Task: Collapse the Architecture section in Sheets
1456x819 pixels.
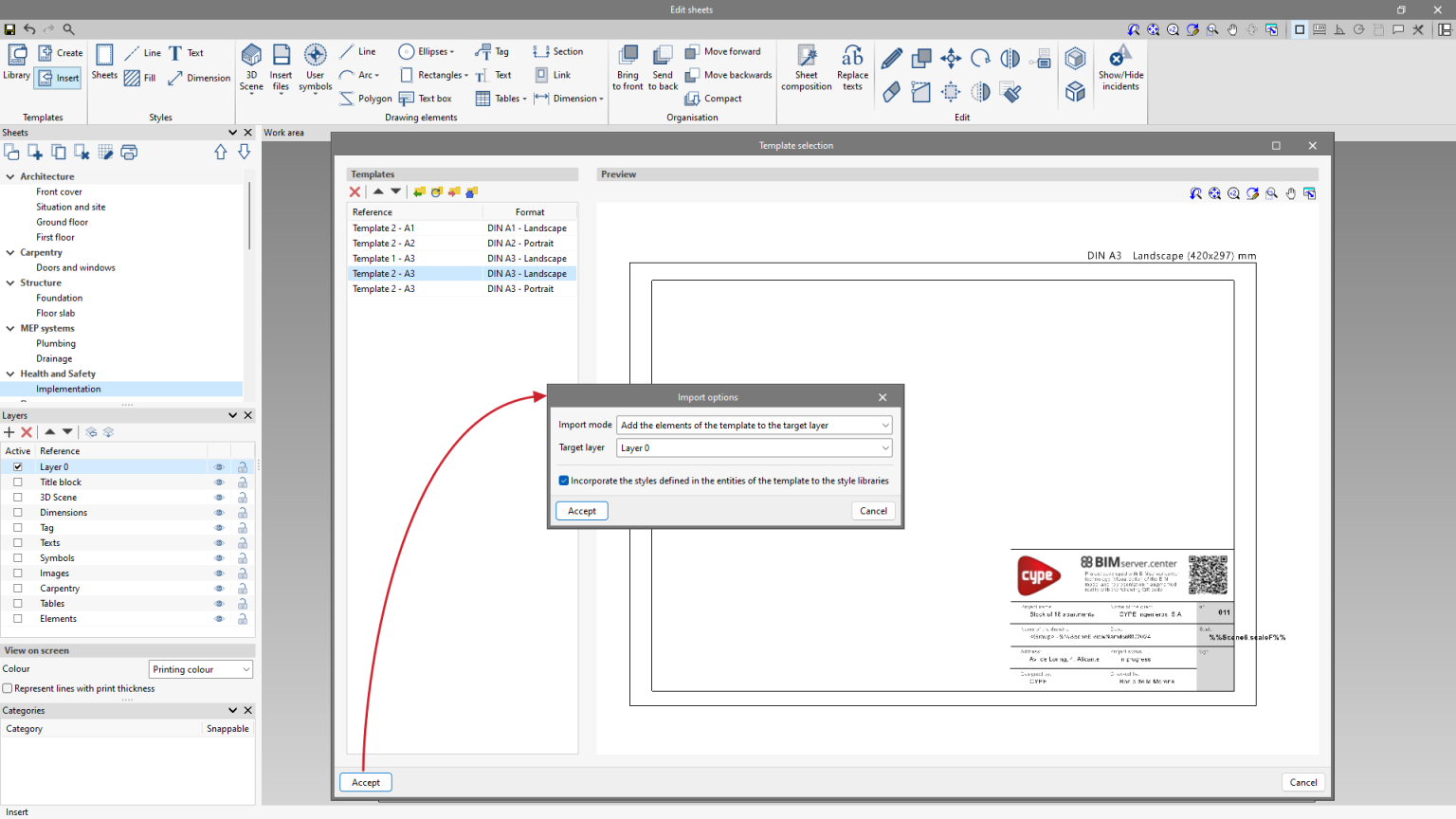Action: point(9,176)
